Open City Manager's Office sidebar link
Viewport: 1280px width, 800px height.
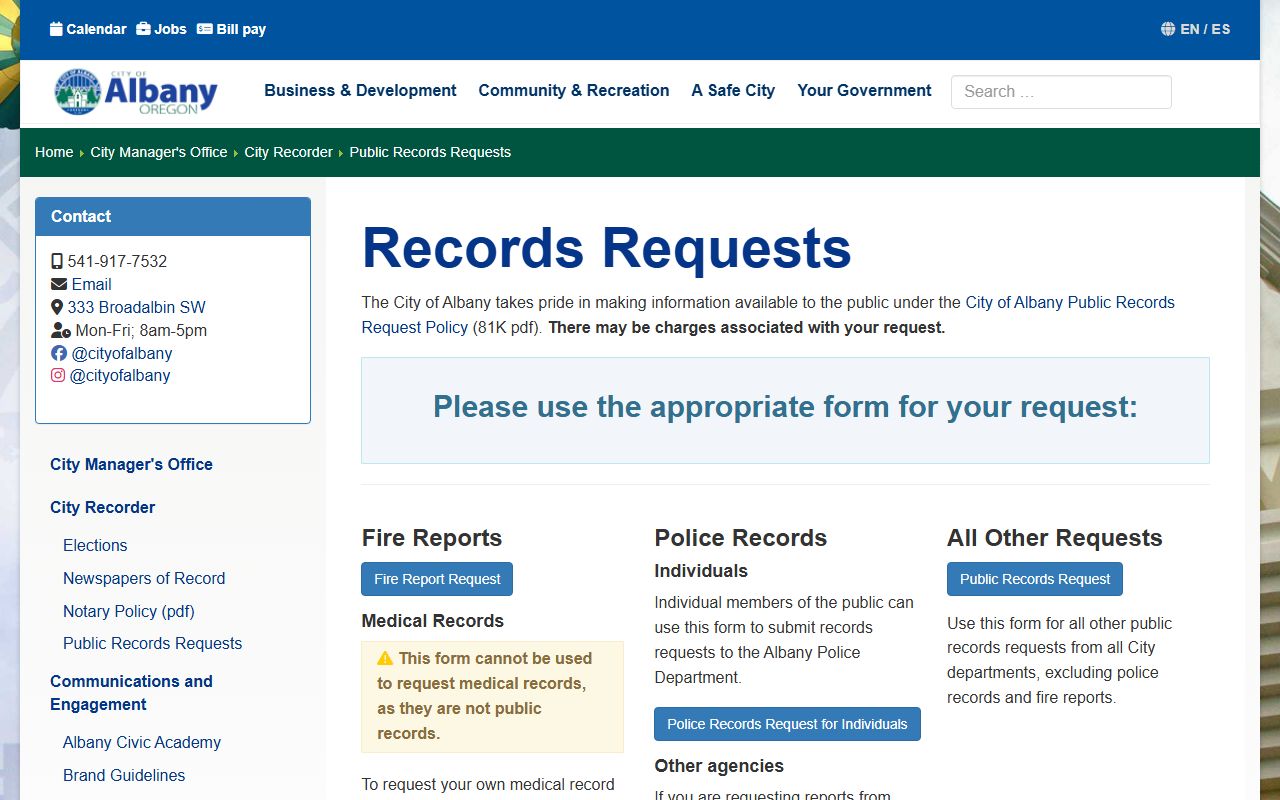(x=131, y=464)
